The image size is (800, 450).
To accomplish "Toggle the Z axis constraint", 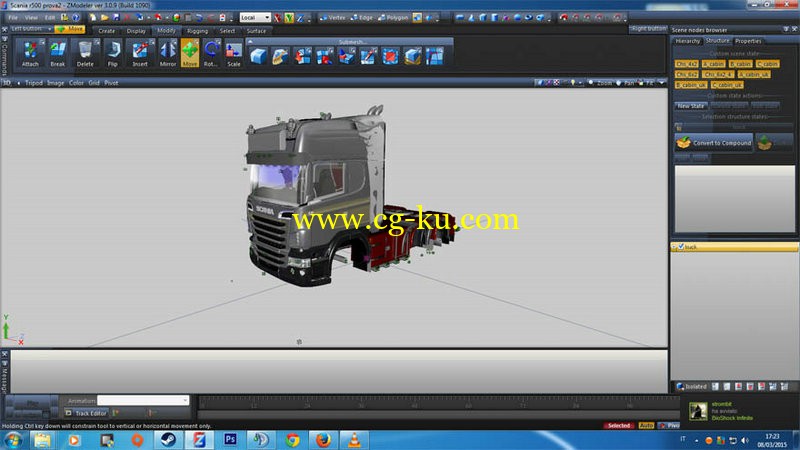I will (x=300, y=18).
